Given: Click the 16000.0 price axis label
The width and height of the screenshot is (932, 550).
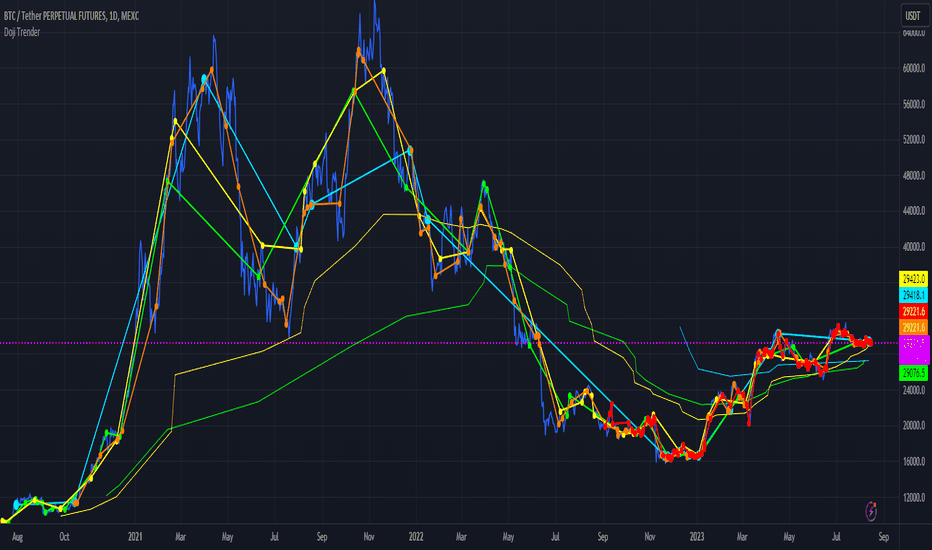Looking at the screenshot, I should (x=914, y=461).
